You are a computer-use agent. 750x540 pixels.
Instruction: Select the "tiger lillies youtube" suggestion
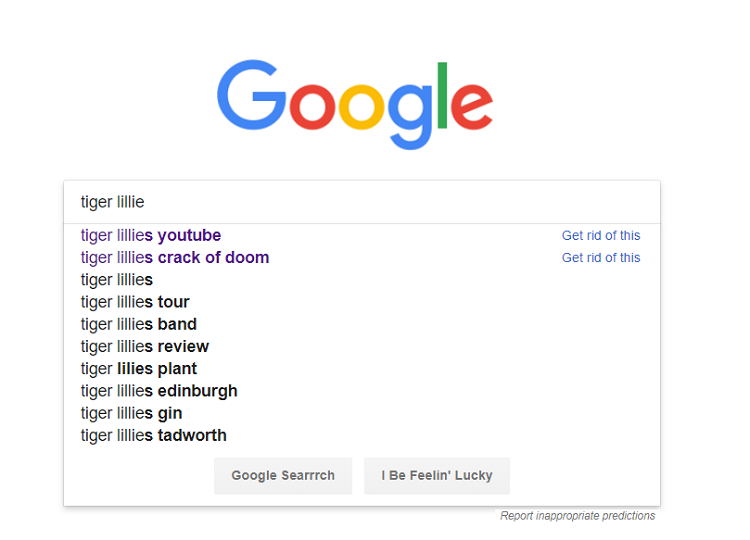click(151, 236)
